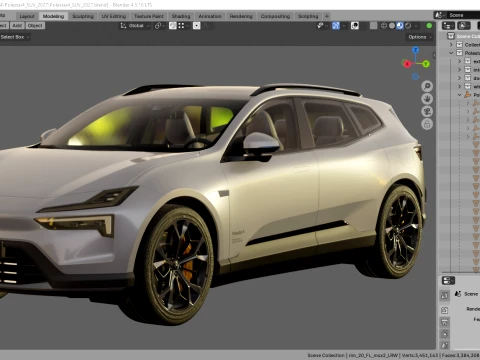Open the Output properties tab
Viewport: 480px width, 360px height.
(x=444, y=322)
